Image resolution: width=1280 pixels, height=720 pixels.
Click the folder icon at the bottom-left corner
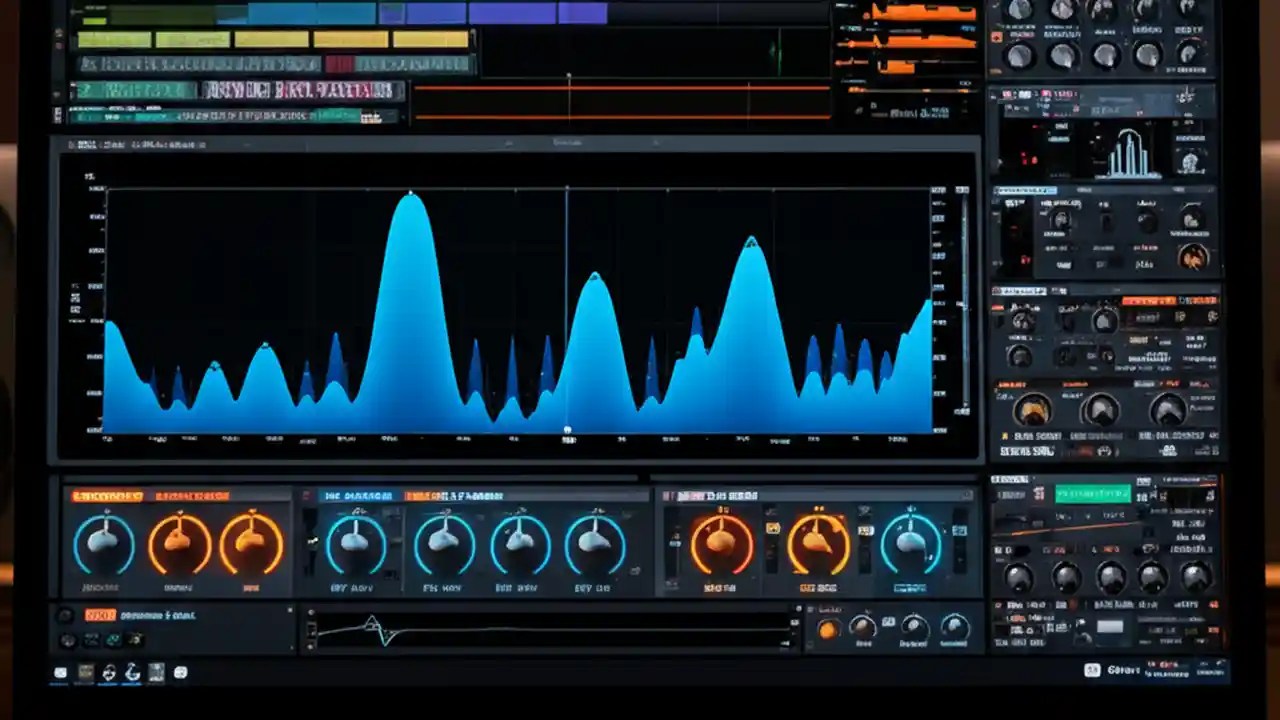point(60,674)
